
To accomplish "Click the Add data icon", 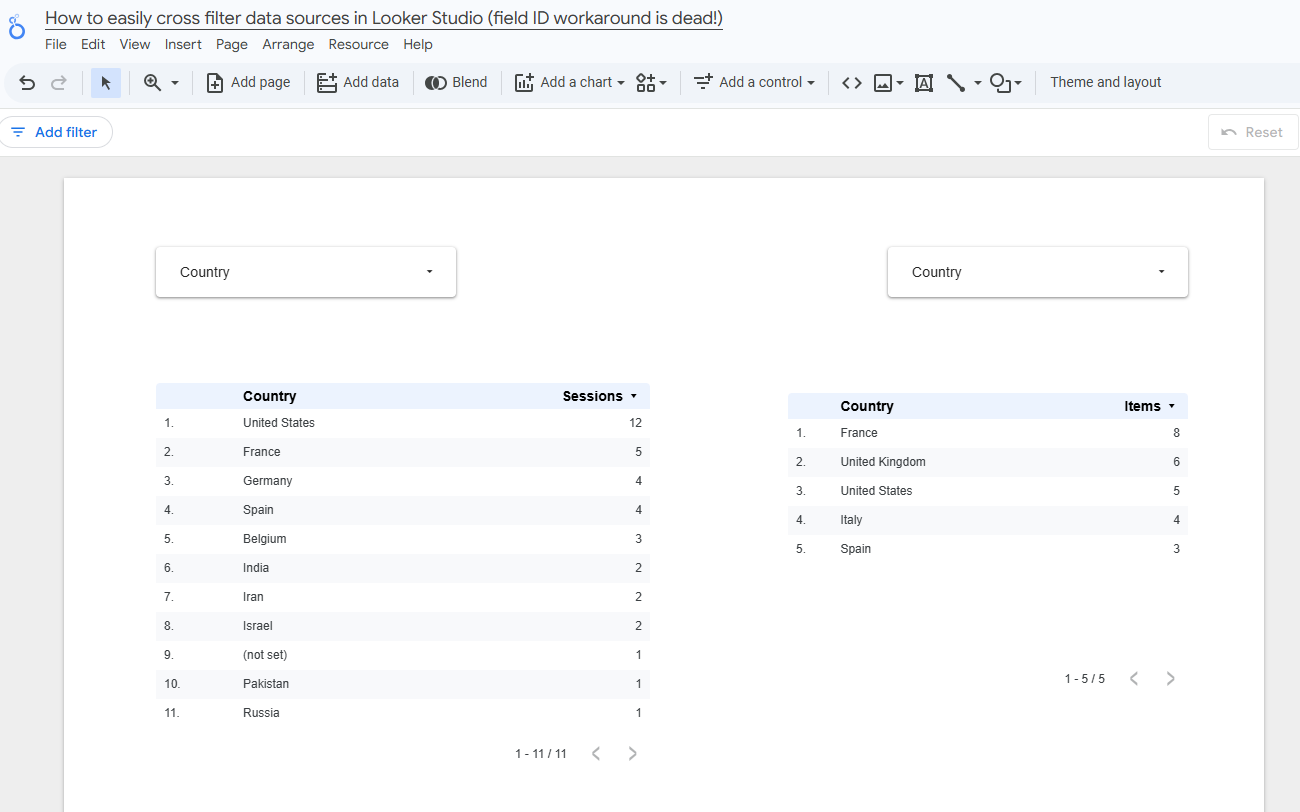I will (x=326, y=82).
